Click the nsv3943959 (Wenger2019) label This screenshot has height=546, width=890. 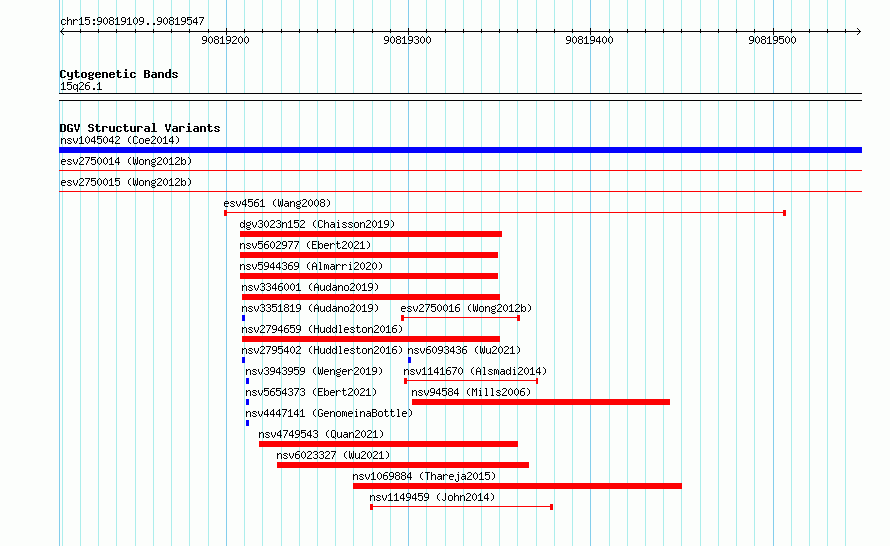(x=314, y=371)
